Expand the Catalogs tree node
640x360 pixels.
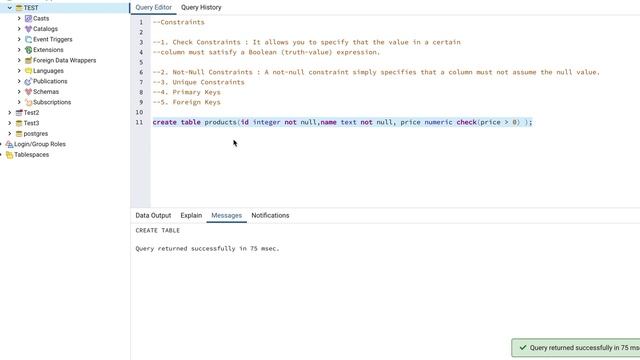(x=19, y=29)
